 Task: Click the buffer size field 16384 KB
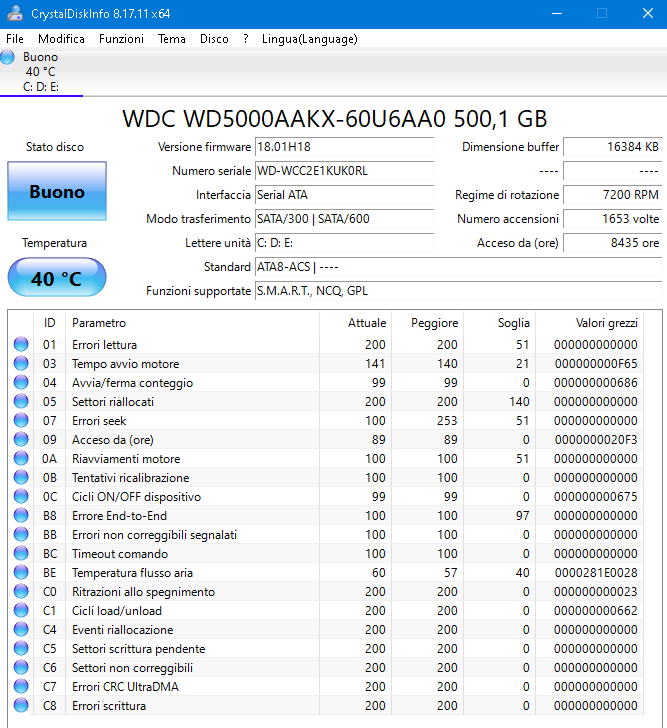click(x=613, y=147)
